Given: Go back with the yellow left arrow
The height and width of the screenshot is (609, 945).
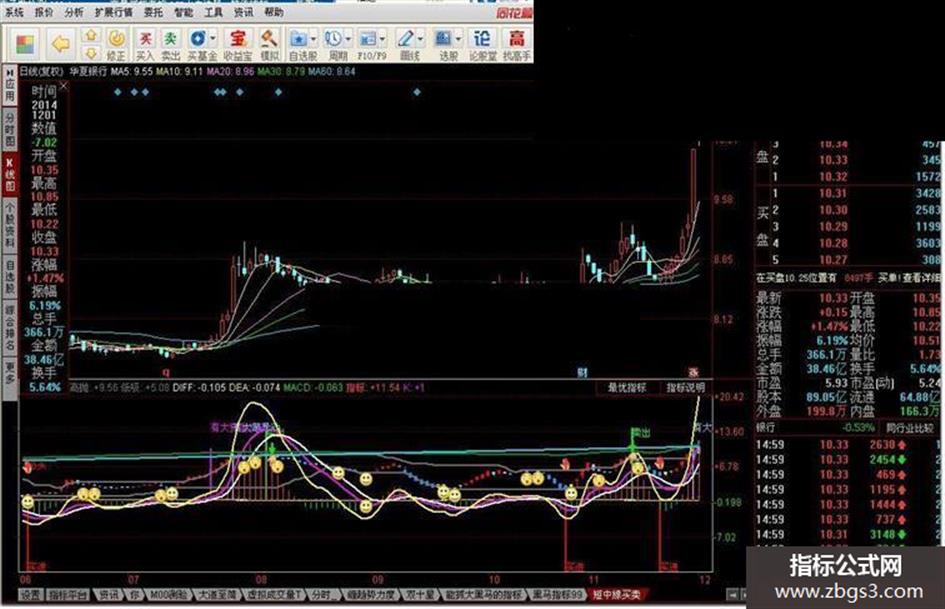Looking at the screenshot, I should pyautogui.click(x=61, y=43).
